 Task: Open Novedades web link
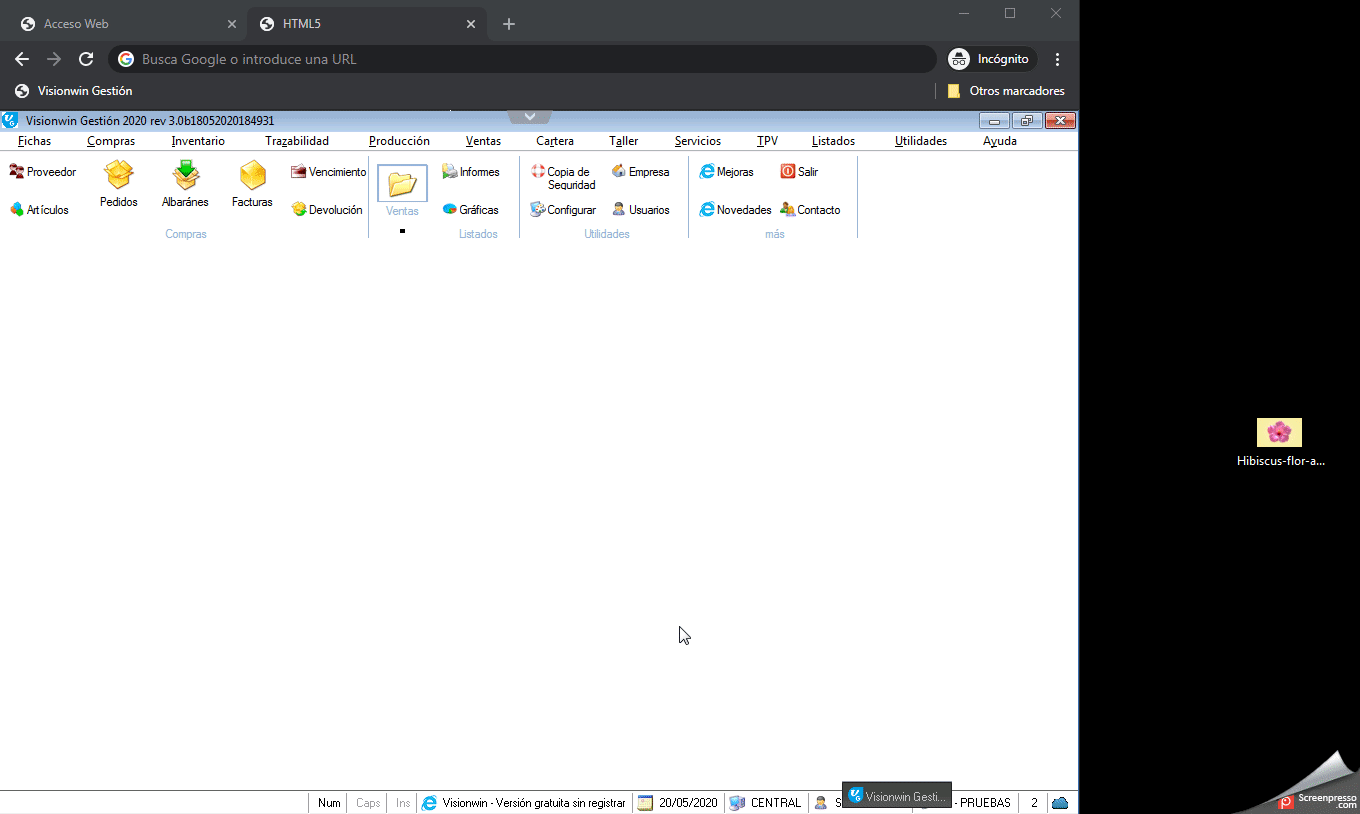tap(736, 210)
